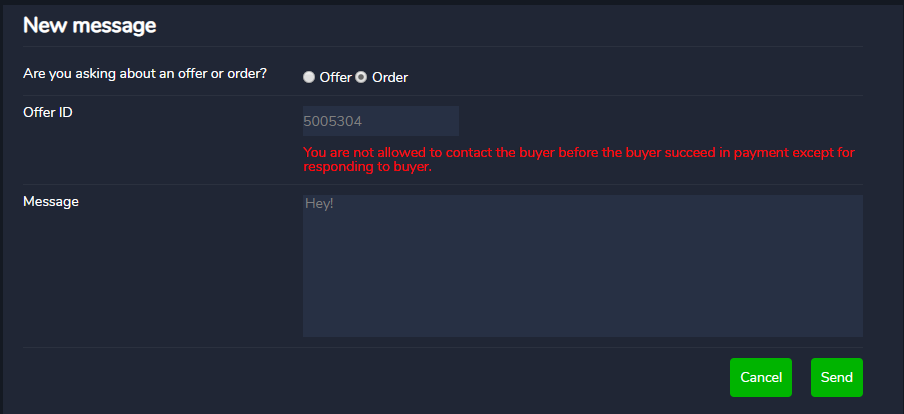This screenshot has width=904, height=414.
Task: Click "responding to buyer." in red warning
Action: point(367,167)
